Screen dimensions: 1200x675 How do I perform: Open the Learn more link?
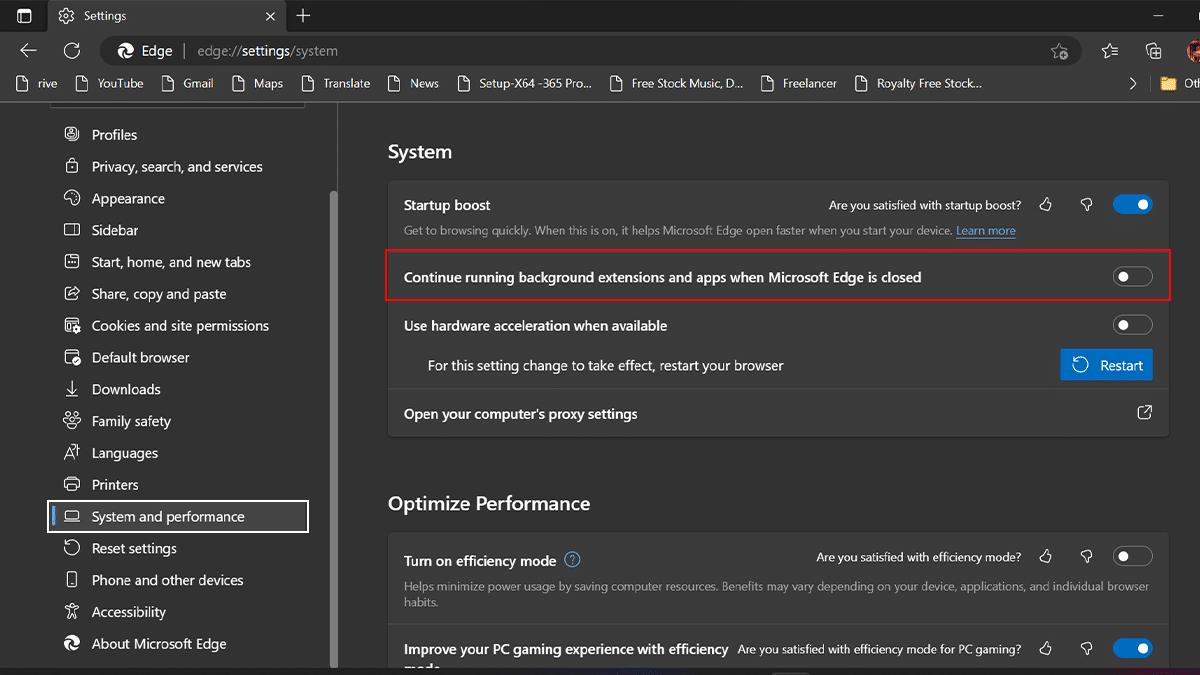point(985,231)
